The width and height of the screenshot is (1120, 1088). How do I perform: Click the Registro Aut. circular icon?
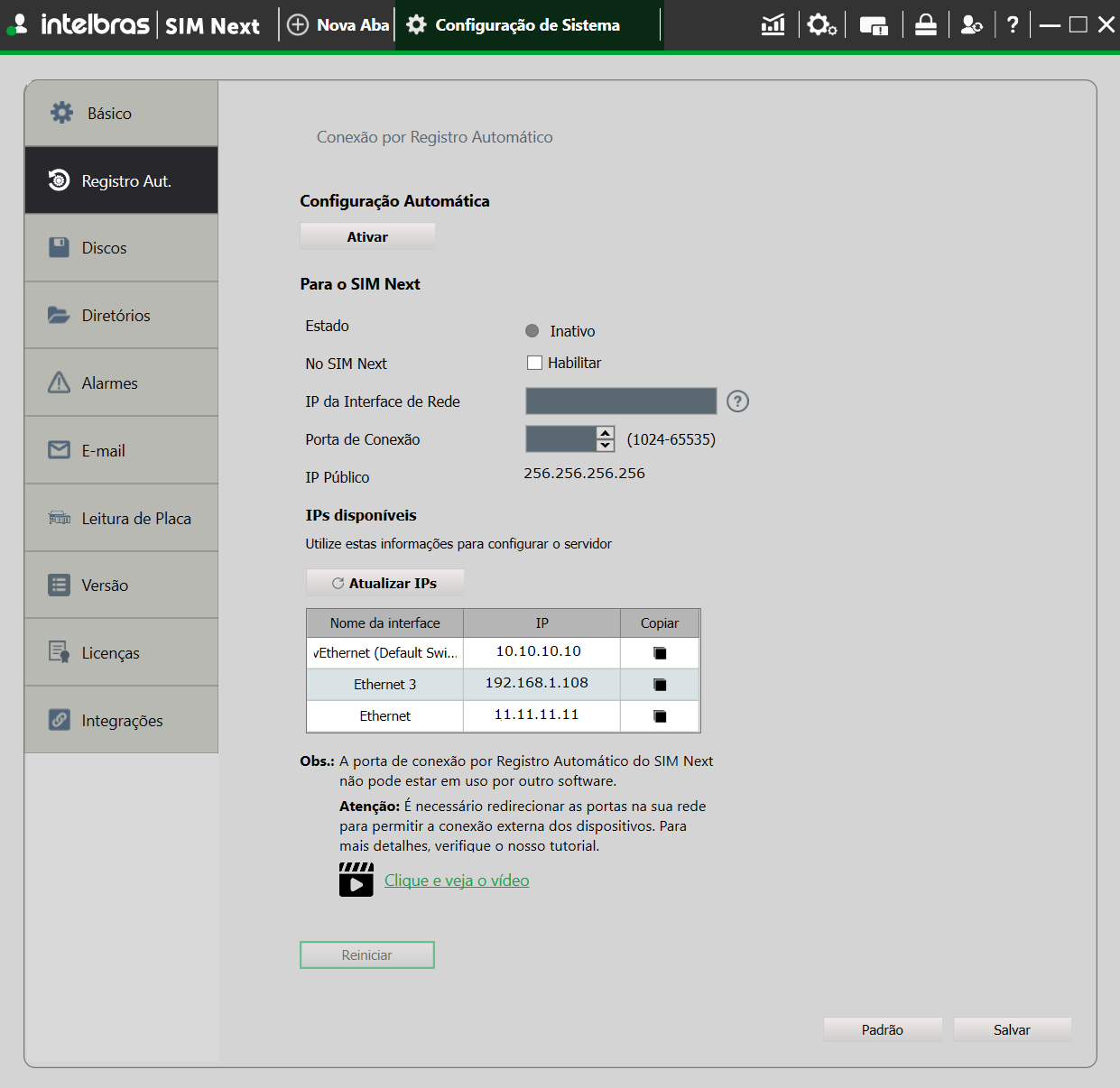click(x=59, y=180)
